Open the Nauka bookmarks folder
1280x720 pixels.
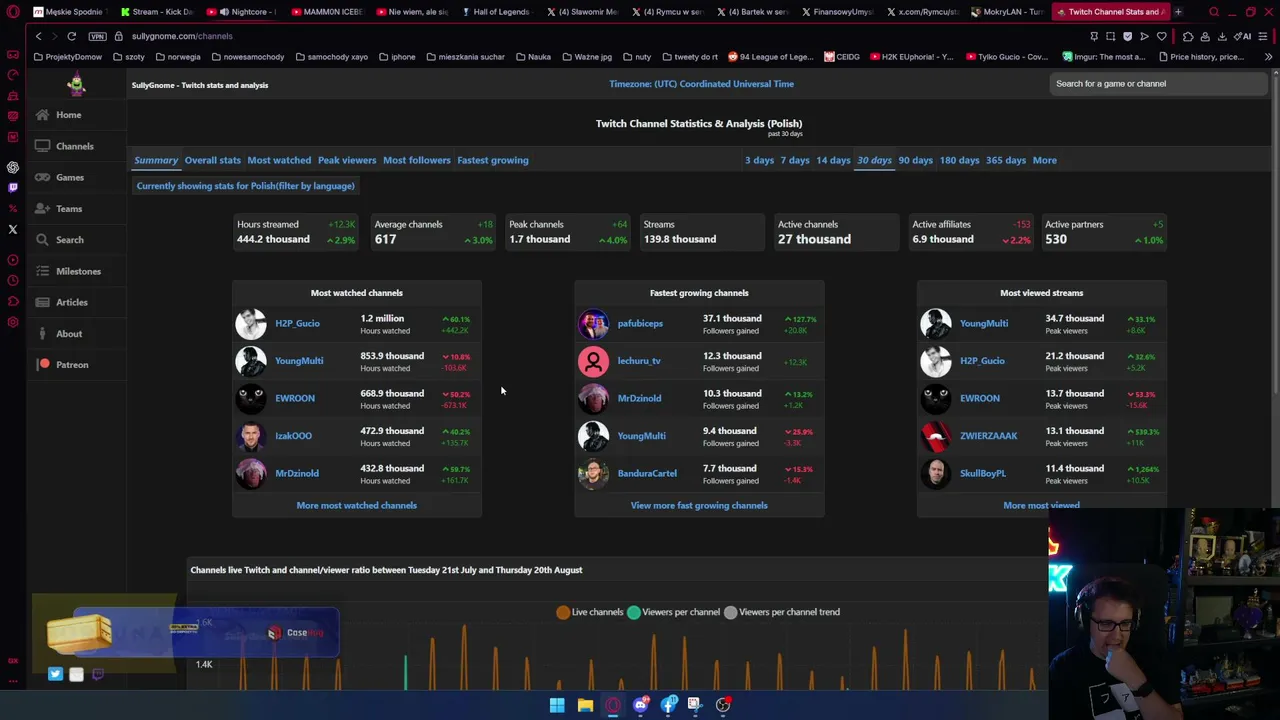click(x=533, y=57)
